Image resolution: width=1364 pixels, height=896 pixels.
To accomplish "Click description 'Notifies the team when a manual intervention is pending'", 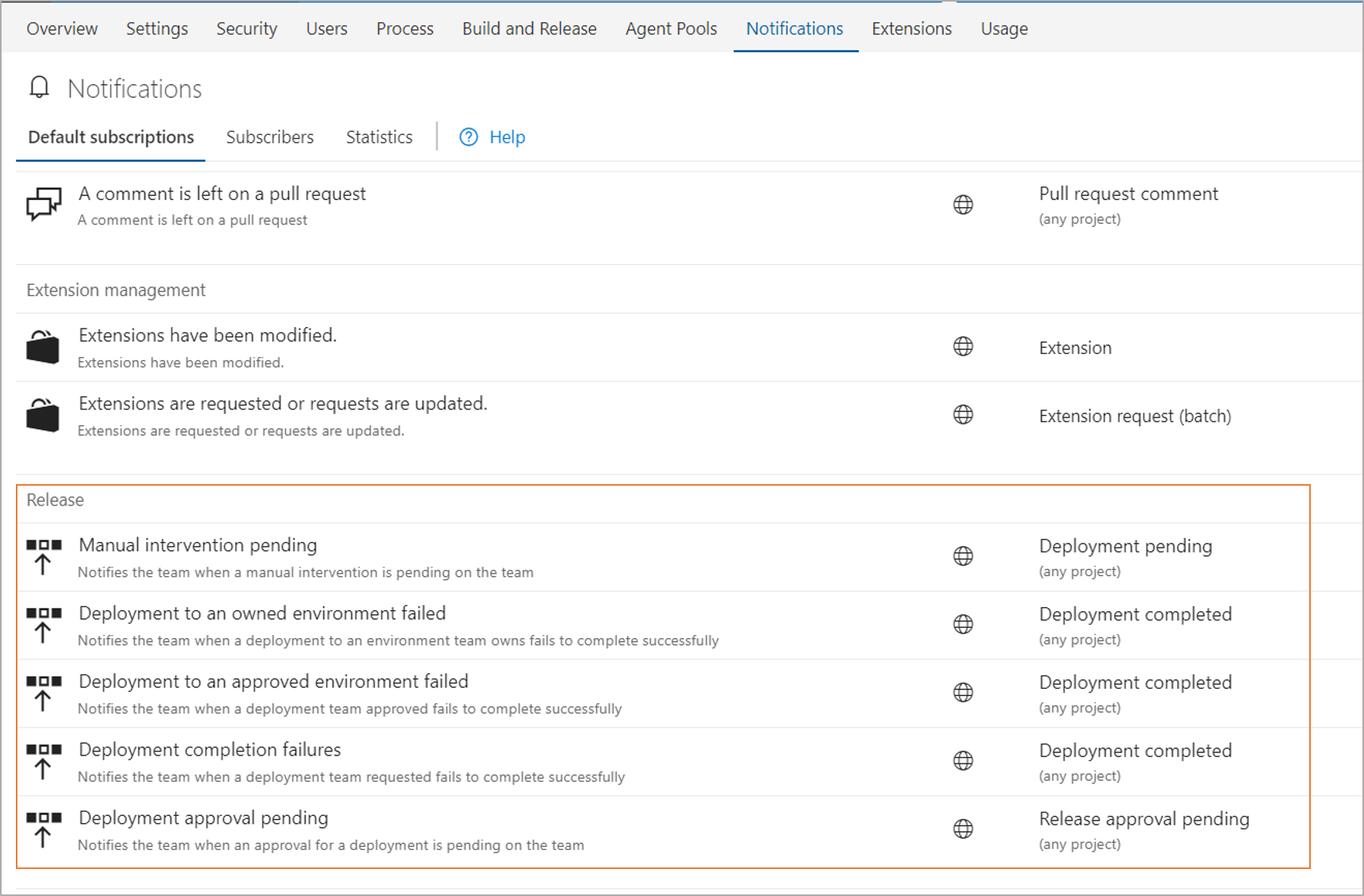I will click(306, 572).
